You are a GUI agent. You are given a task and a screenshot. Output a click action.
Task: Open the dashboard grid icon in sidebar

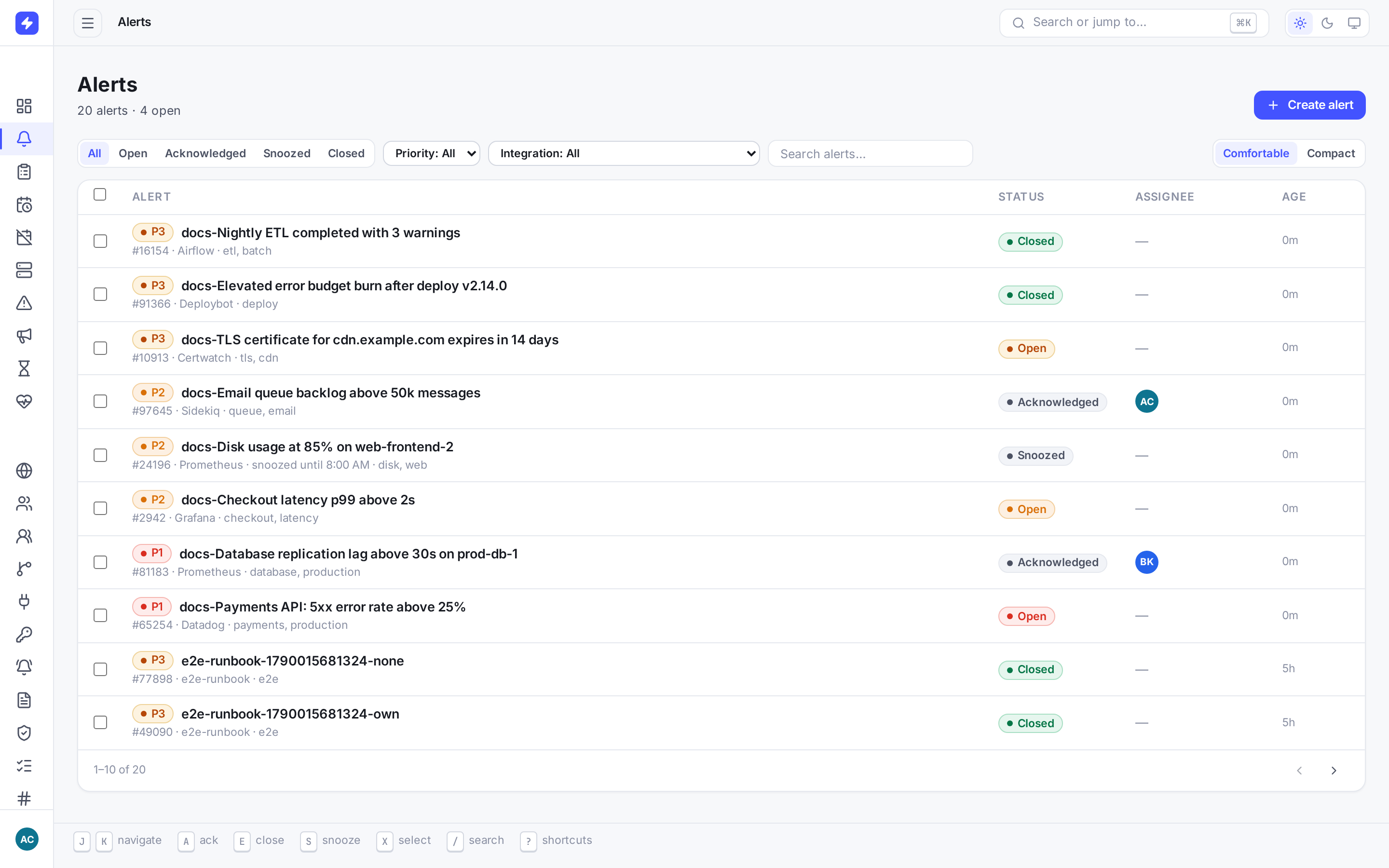pos(24,106)
